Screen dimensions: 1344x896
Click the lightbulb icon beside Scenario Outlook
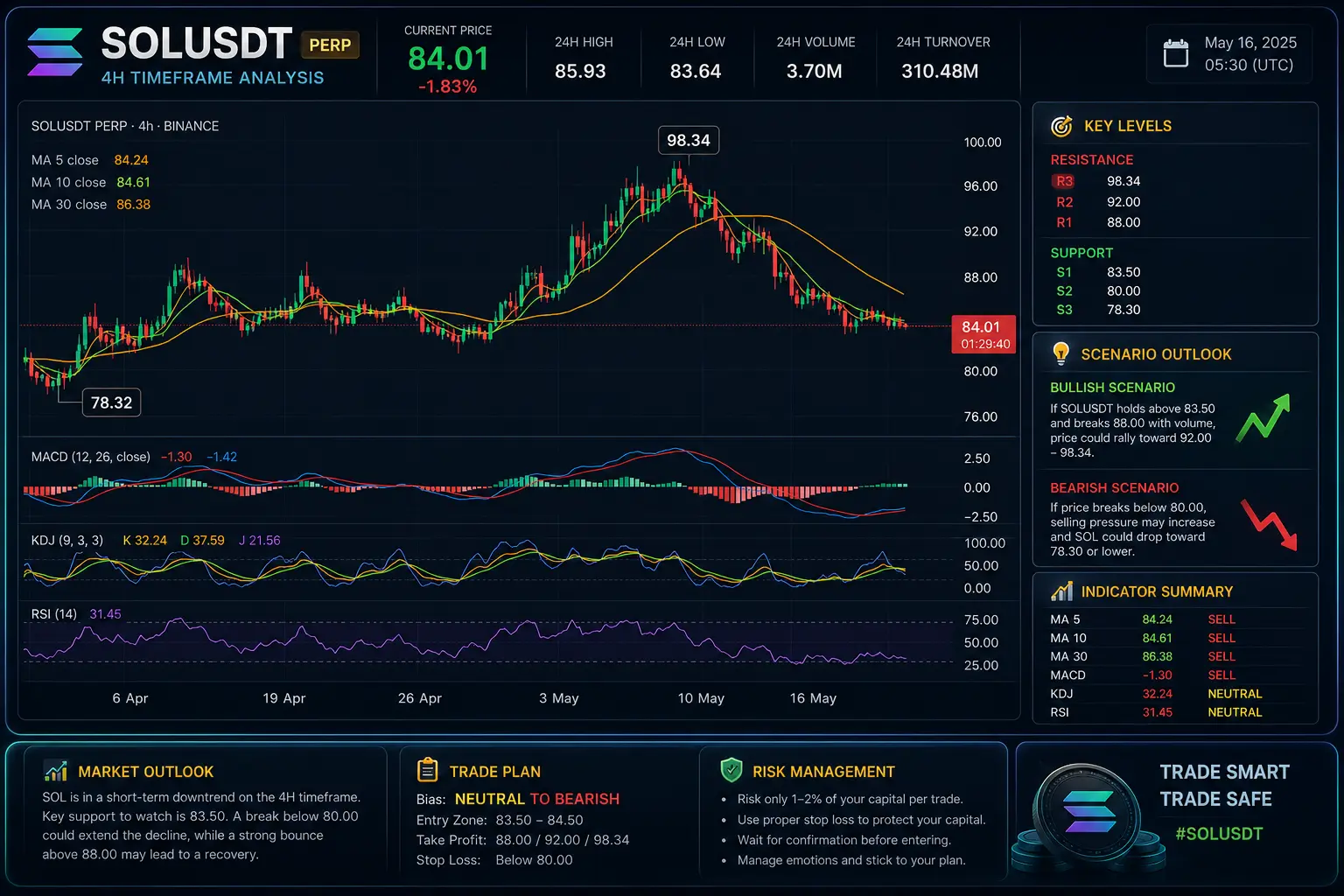(1061, 353)
